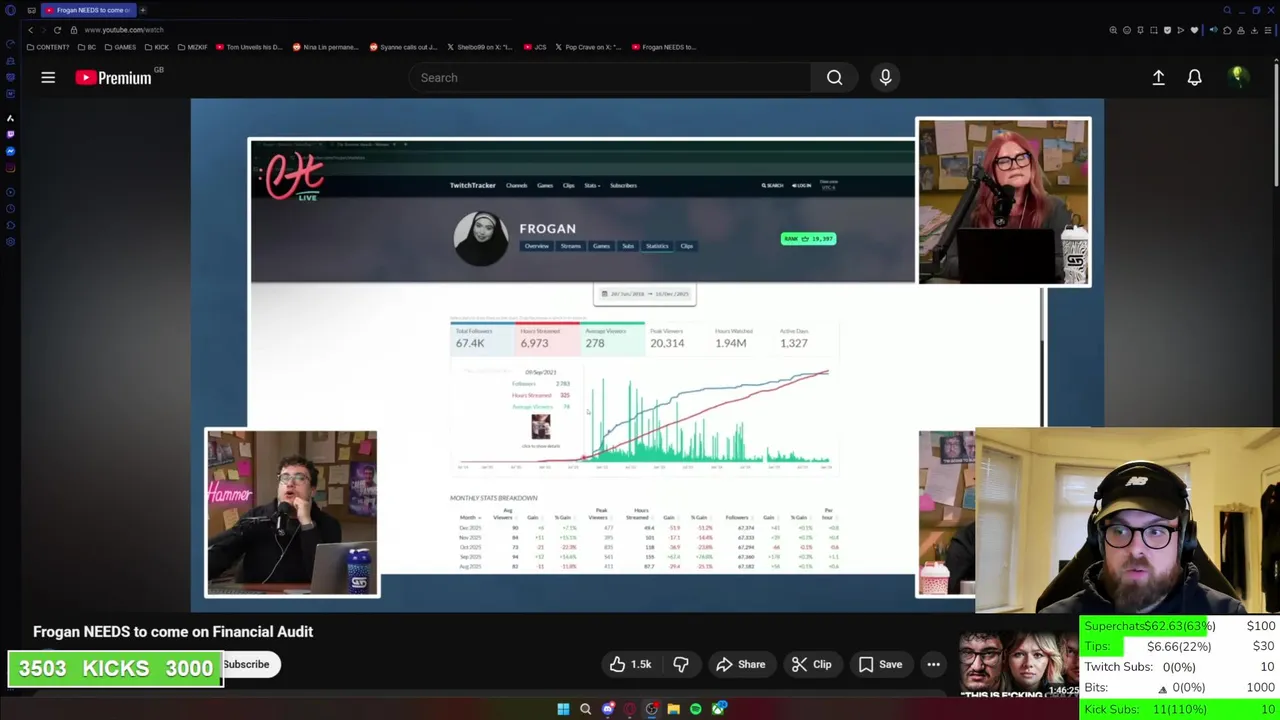This screenshot has width=1280, height=720.
Task: Focus the YouTube search field
Action: tap(610, 77)
